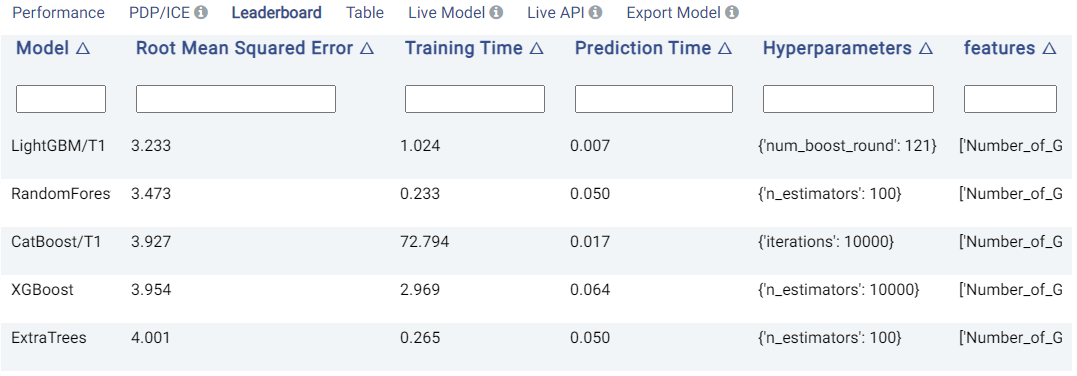This screenshot has width=1077, height=376.
Task: Sort by Prediction Time triangle icon
Action: pos(725,49)
